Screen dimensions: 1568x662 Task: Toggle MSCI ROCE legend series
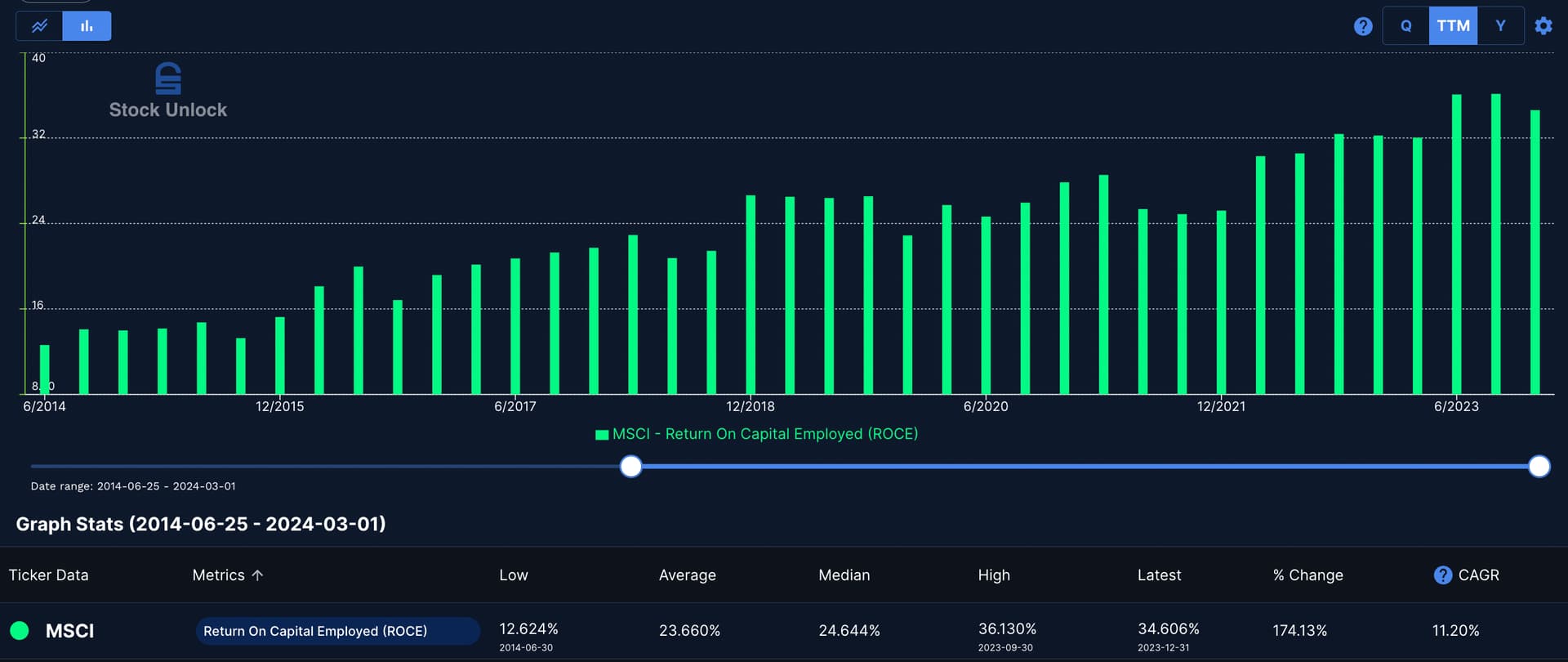[x=756, y=434]
